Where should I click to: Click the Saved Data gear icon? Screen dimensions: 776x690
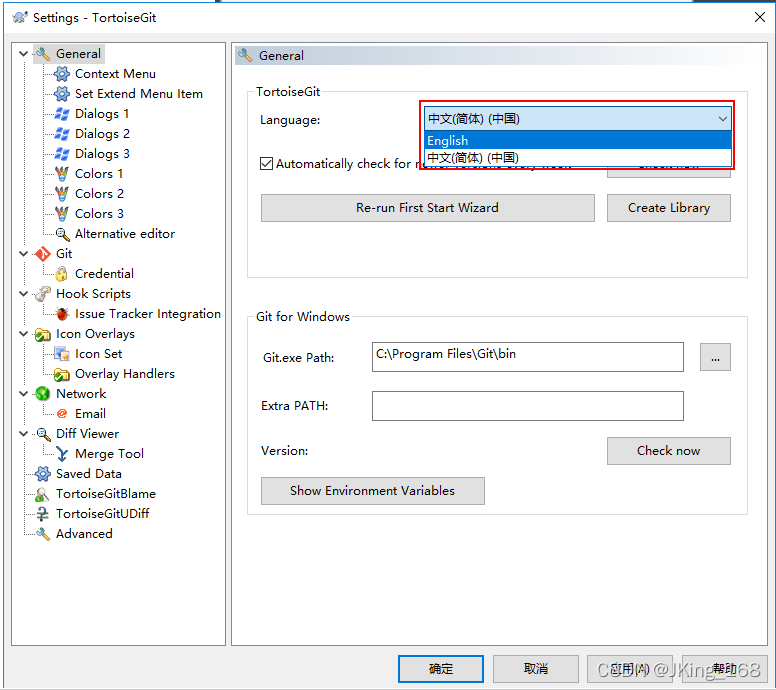43,474
